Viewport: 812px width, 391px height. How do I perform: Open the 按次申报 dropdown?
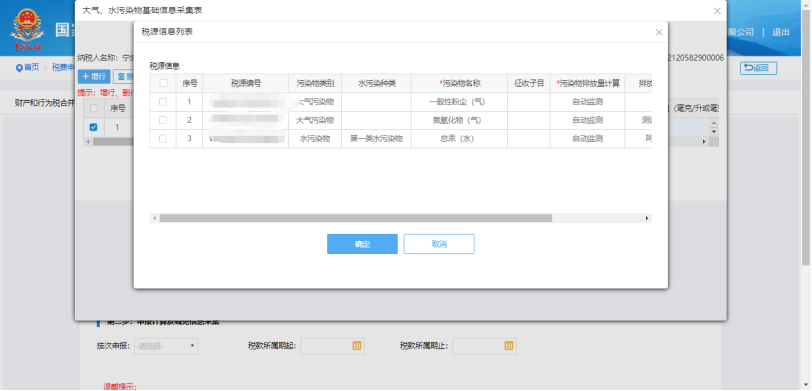click(x=166, y=346)
